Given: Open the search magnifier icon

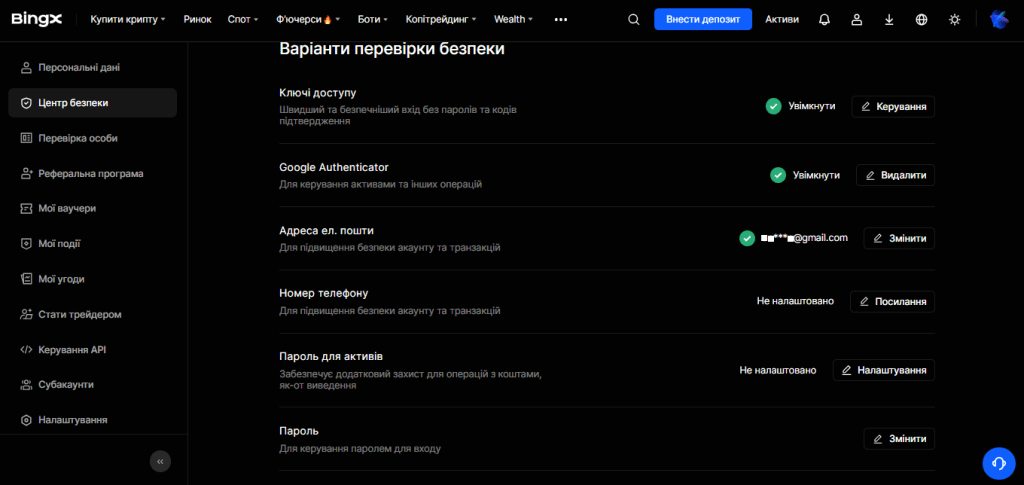Looking at the screenshot, I should [x=633, y=20].
